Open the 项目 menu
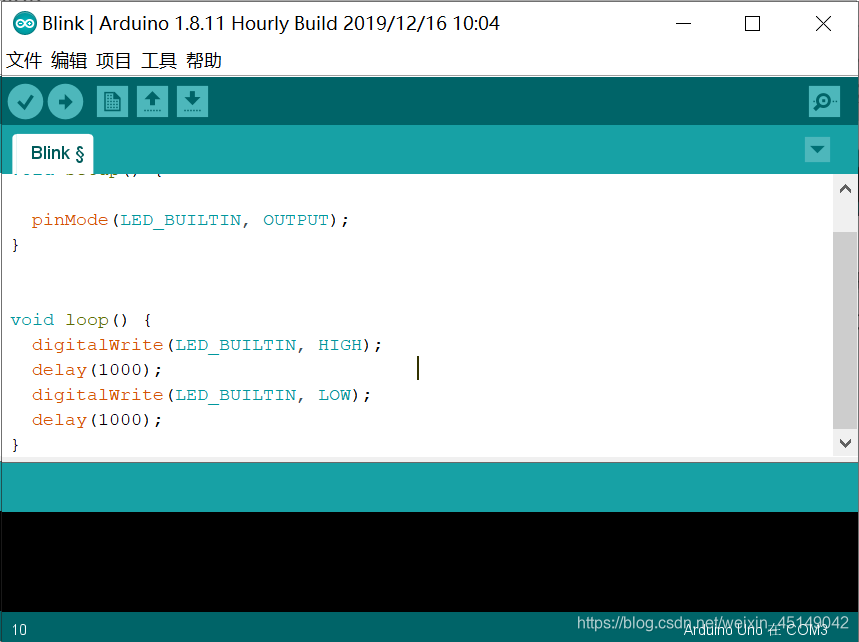 (x=114, y=60)
